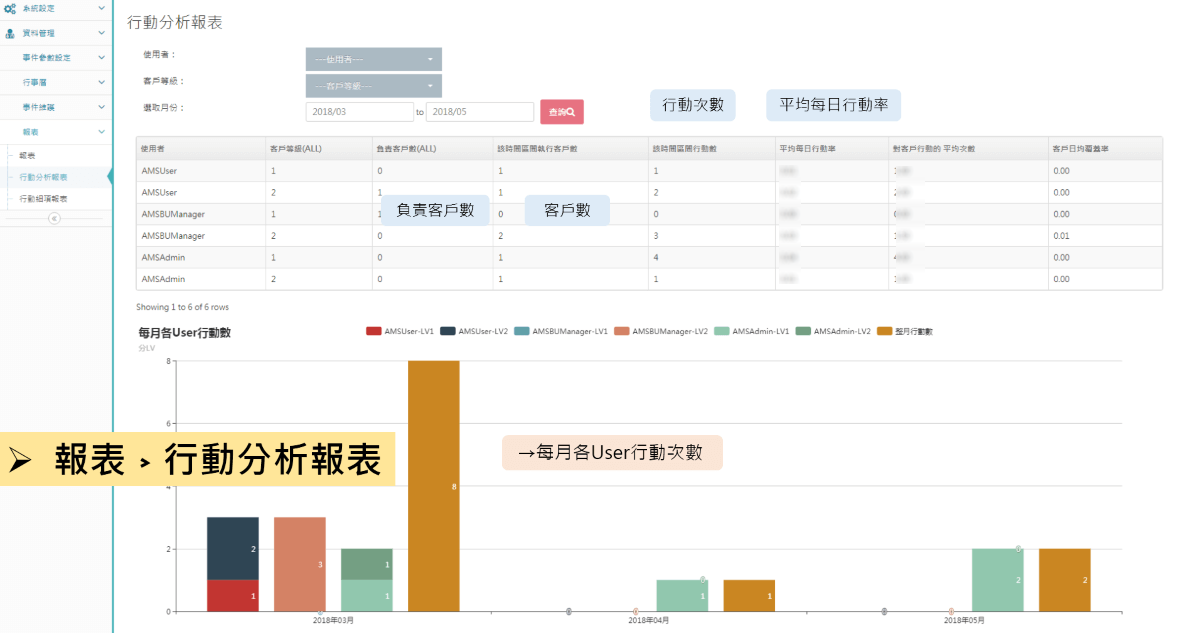
Task: Click the 2018年05月 axis label
Action: 964,620
